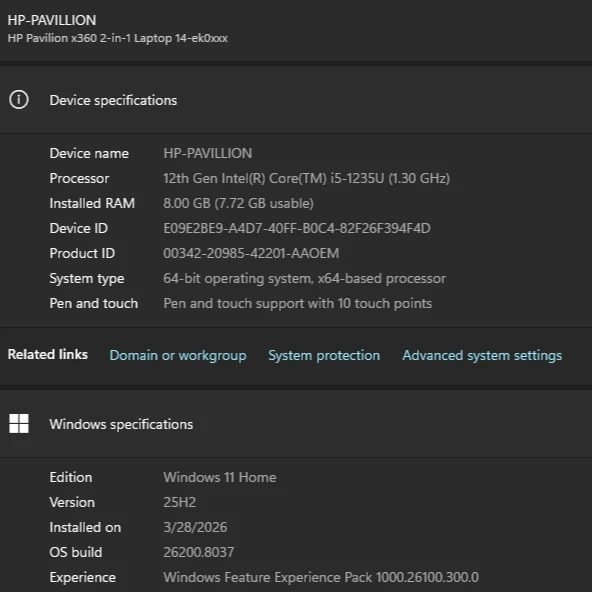
Task: Click the Windows logo beside Windows specifications
Action: (19, 424)
